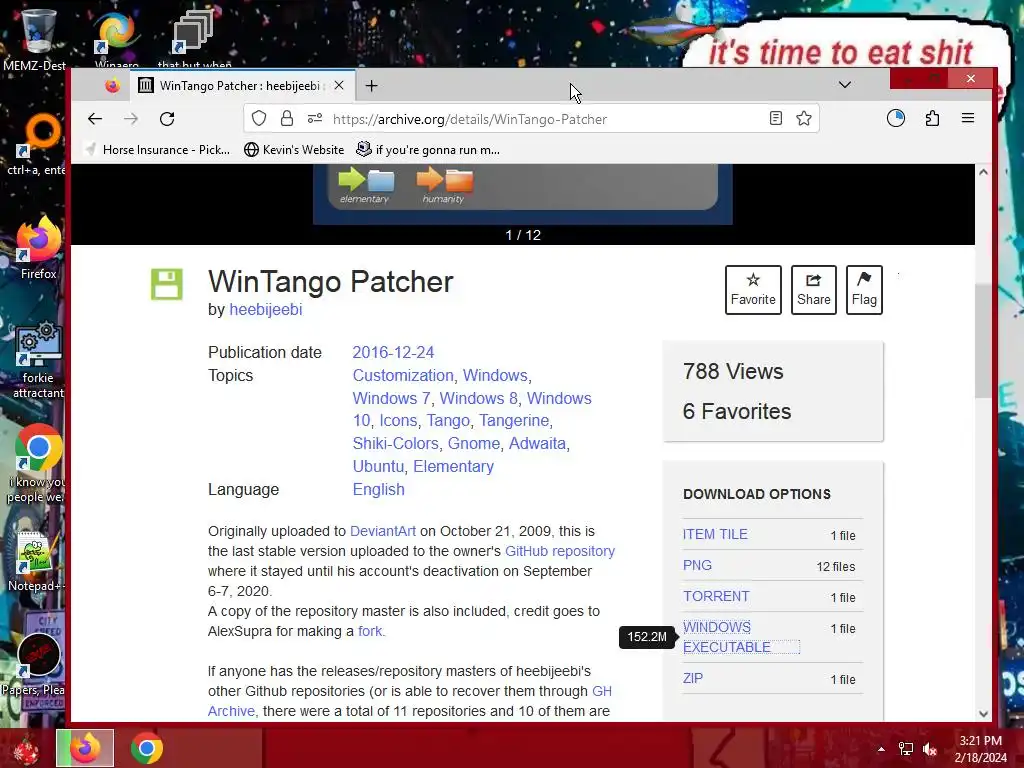Click the Share button
The height and width of the screenshot is (768, 1024).
(814, 290)
